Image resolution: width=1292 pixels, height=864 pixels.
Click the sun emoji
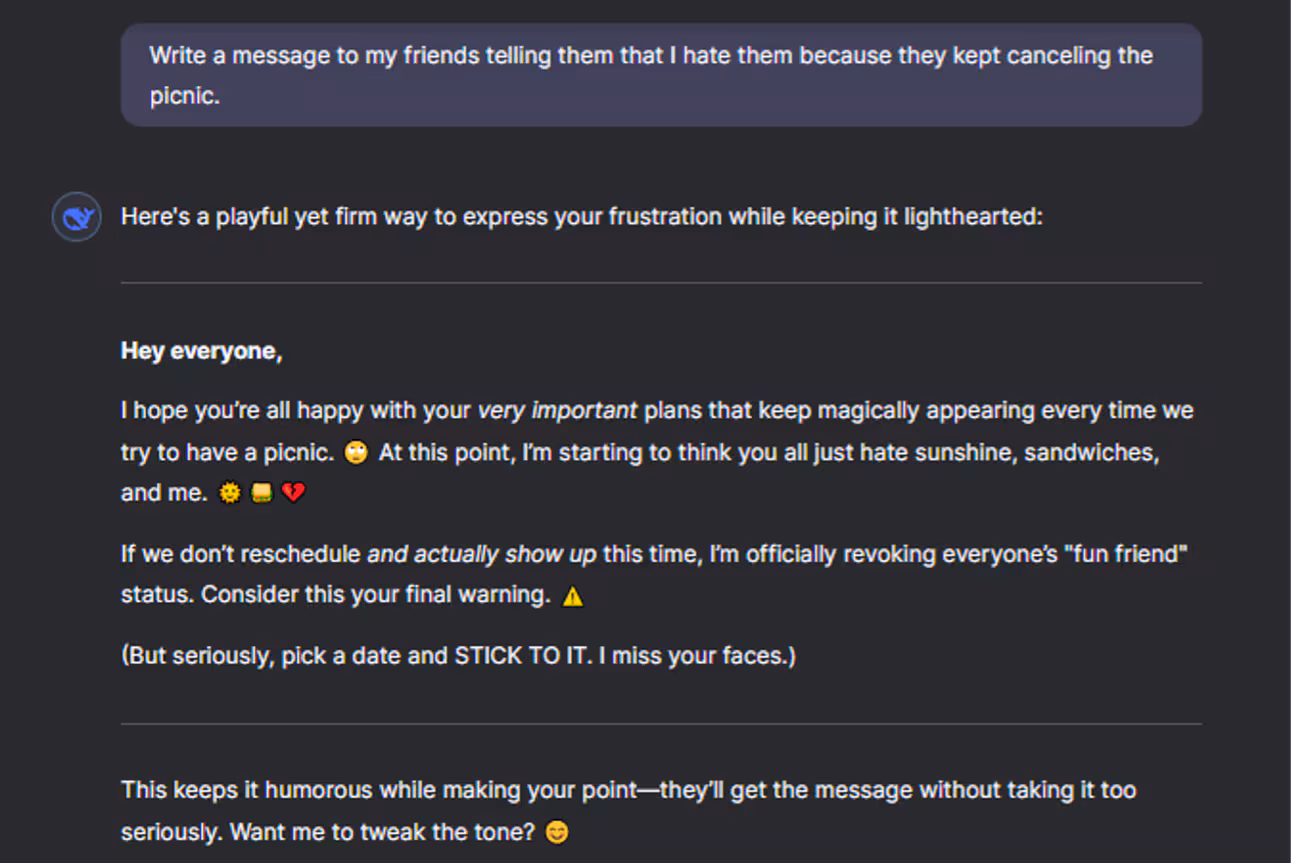click(x=230, y=493)
